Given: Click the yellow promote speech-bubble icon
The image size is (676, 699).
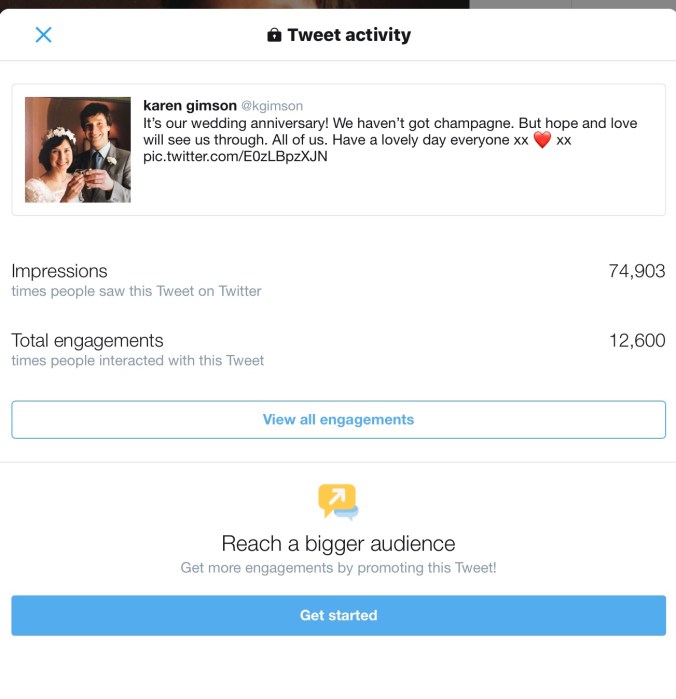Looking at the screenshot, I should [x=338, y=501].
